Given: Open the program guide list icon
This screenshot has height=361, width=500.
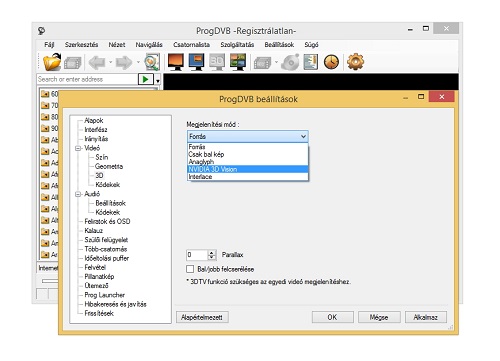Looking at the screenshot, I should coord(311,62).
